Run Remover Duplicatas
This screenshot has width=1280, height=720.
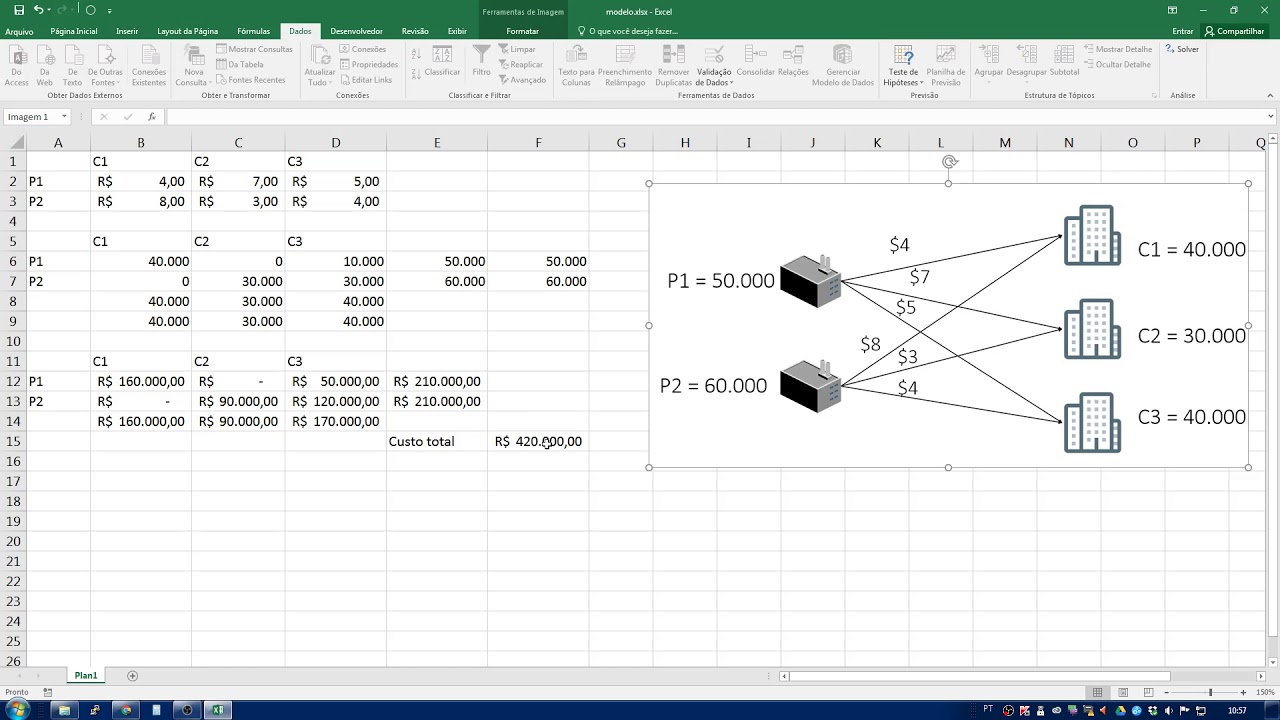(x=674, y=66)
